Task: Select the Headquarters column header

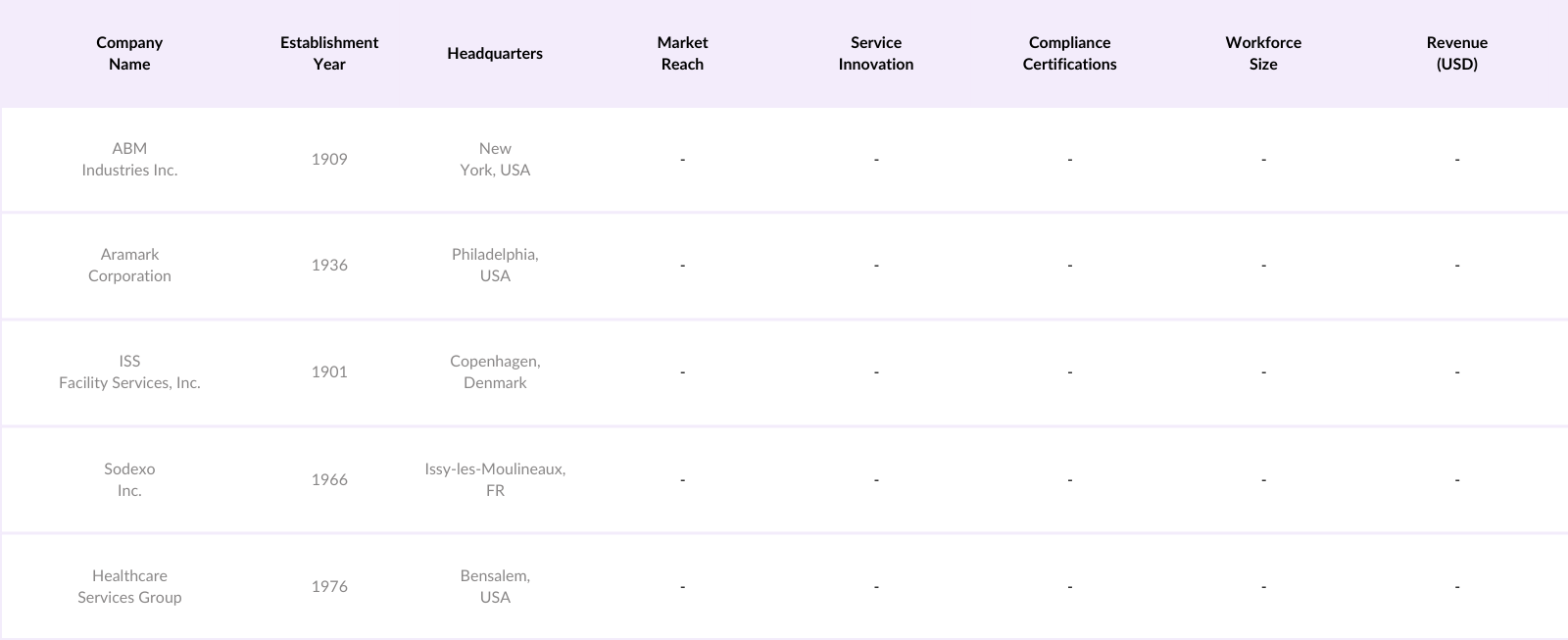Action: [495, 53]
